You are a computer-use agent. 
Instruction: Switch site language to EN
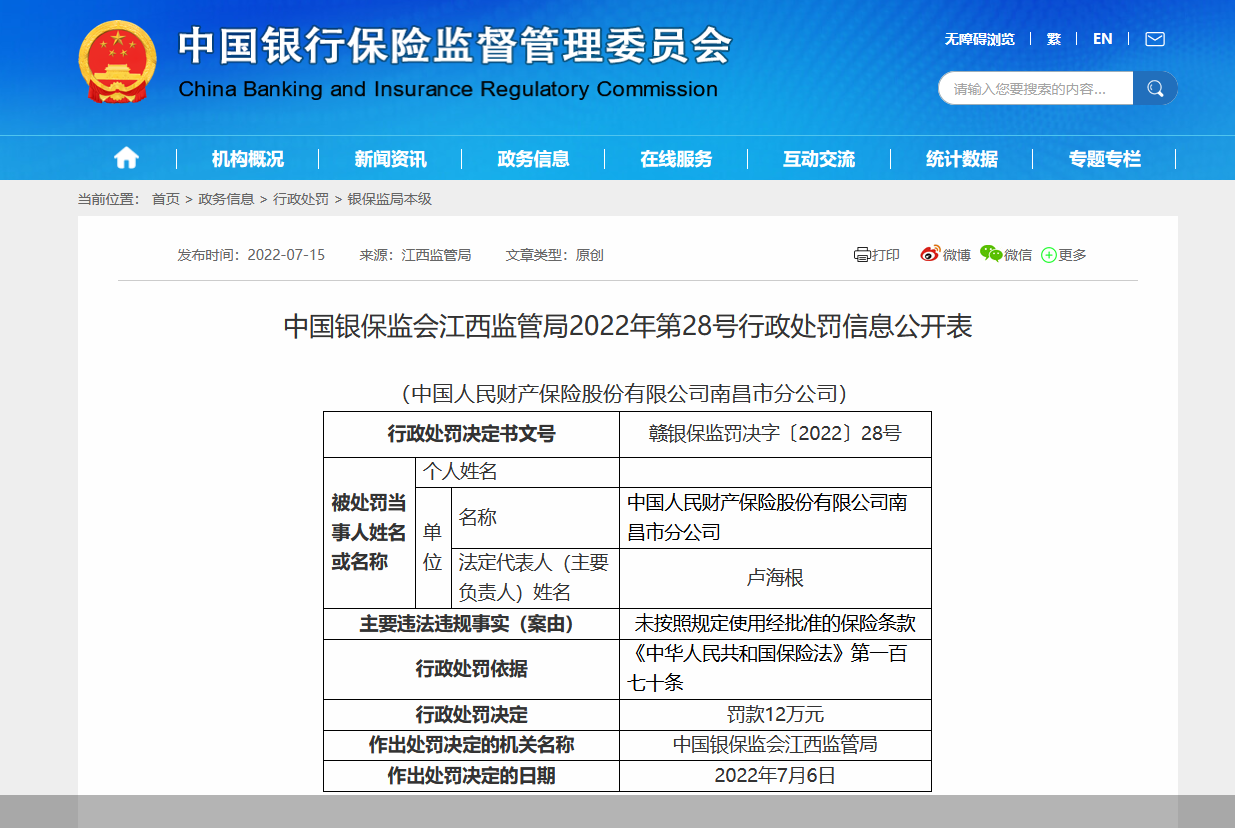click(x=1102, y=39)
